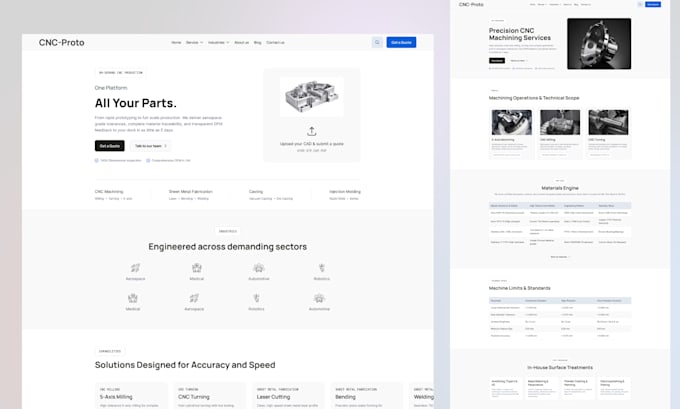The height and width of the screenshot is (409, 680).
Task: Click the Comprehensive DFM check icon
Action: (148, 160)
